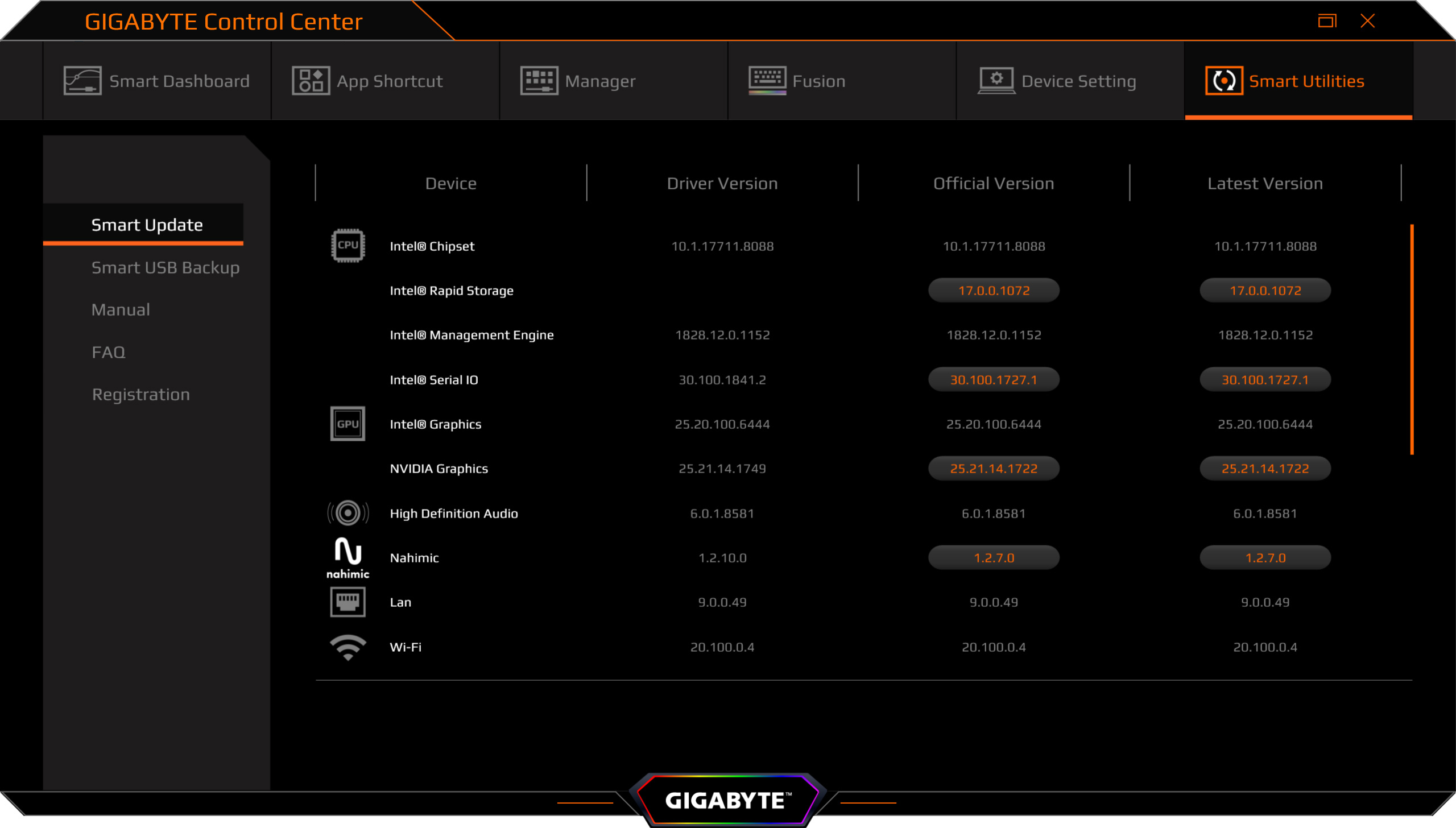Click the GPU icon beside Intel Graphics

[x=348, y=424]
